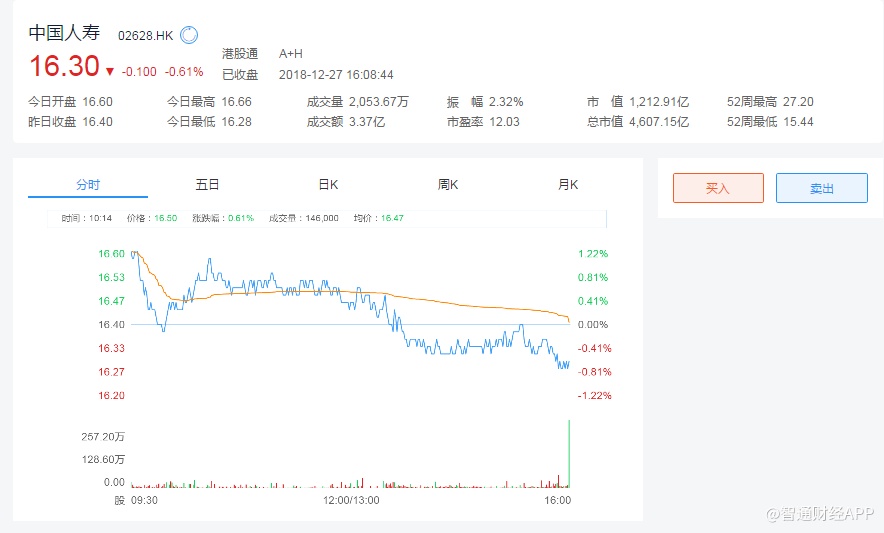Click the large 16.30 current price
The width and height of the screenshot is (884, 533).
[x=64, y=67]
